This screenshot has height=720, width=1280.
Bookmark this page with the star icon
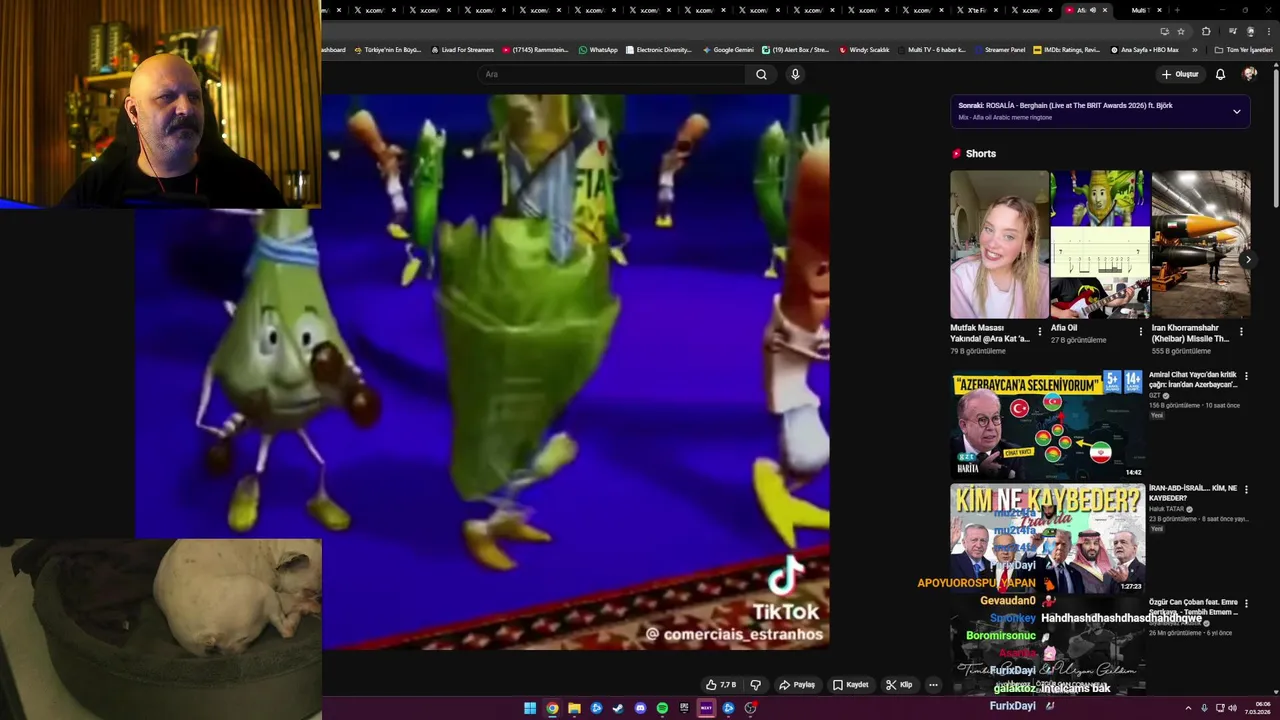pos(1181,31)
